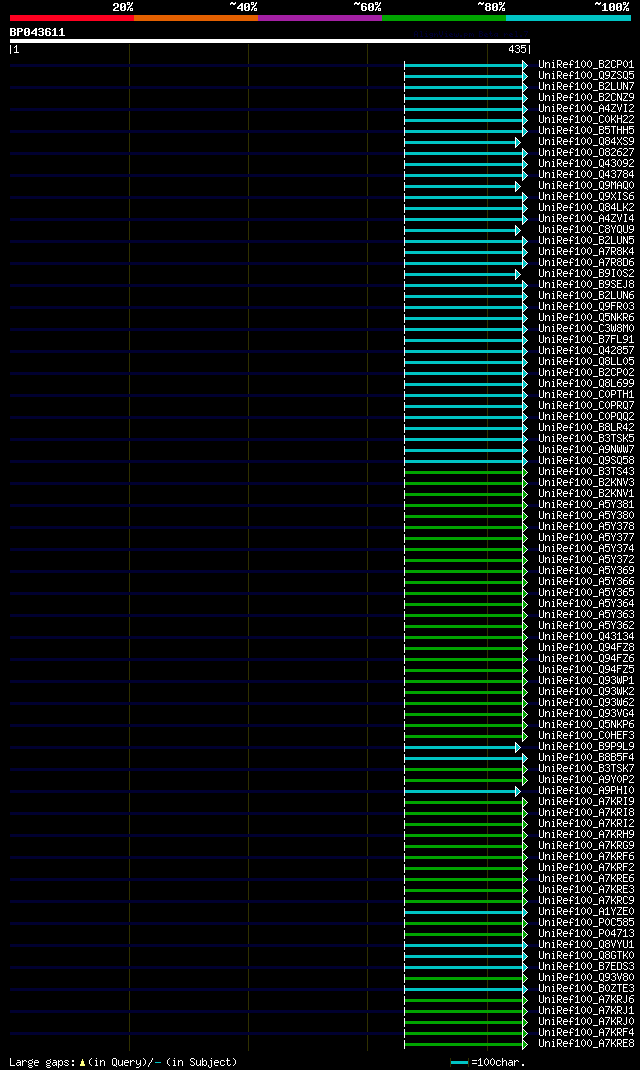Image resolution: width=640 pixels, height=1070 pixels.
Task: Select hit label UniRef100_B3TS43
Action: coord(586,472)
